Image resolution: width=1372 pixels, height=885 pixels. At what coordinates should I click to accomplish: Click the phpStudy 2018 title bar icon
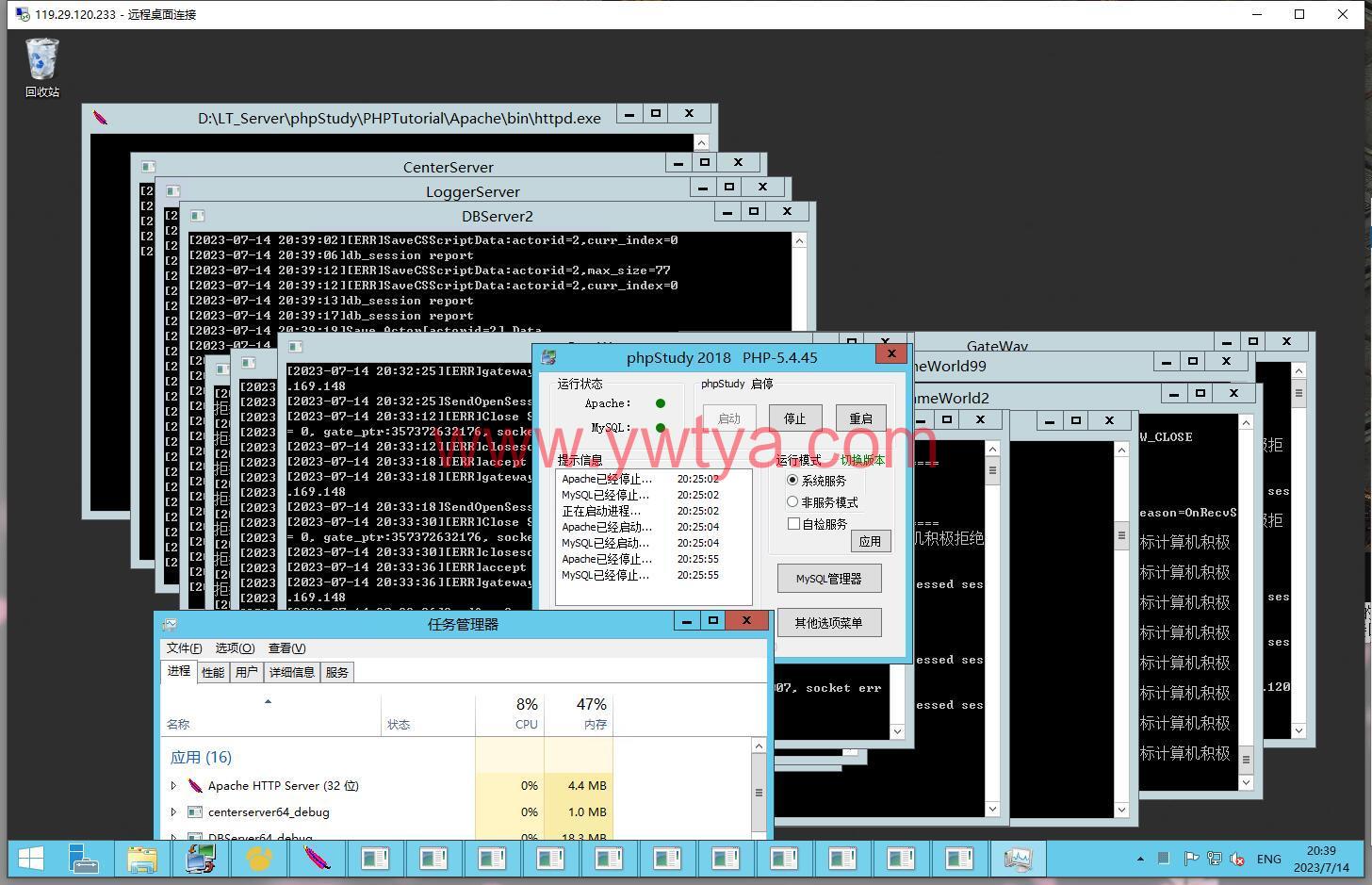click(549, 357)
